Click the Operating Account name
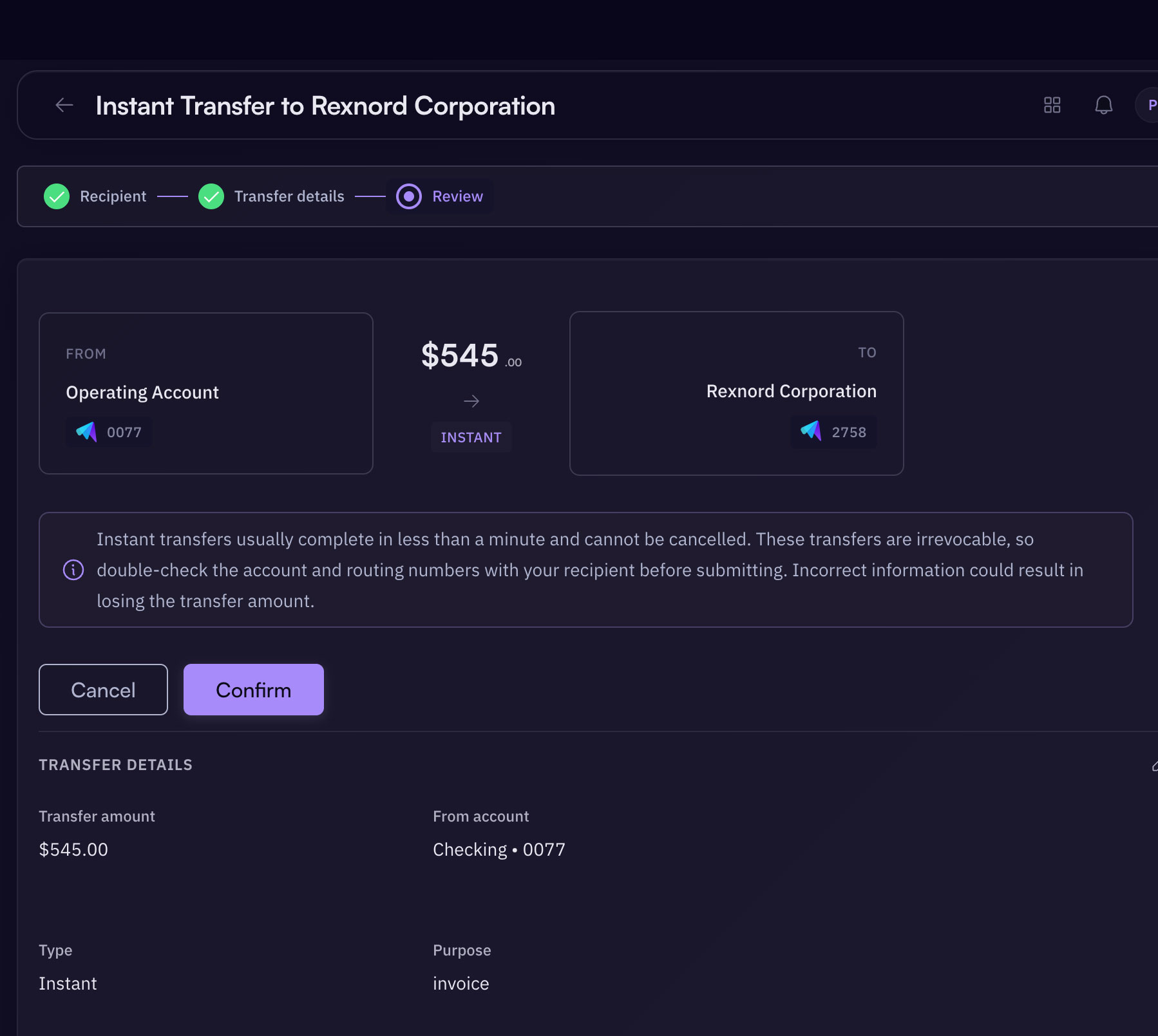Image resolution: width=1158 pixels, height=1036 pixels. 142,393
